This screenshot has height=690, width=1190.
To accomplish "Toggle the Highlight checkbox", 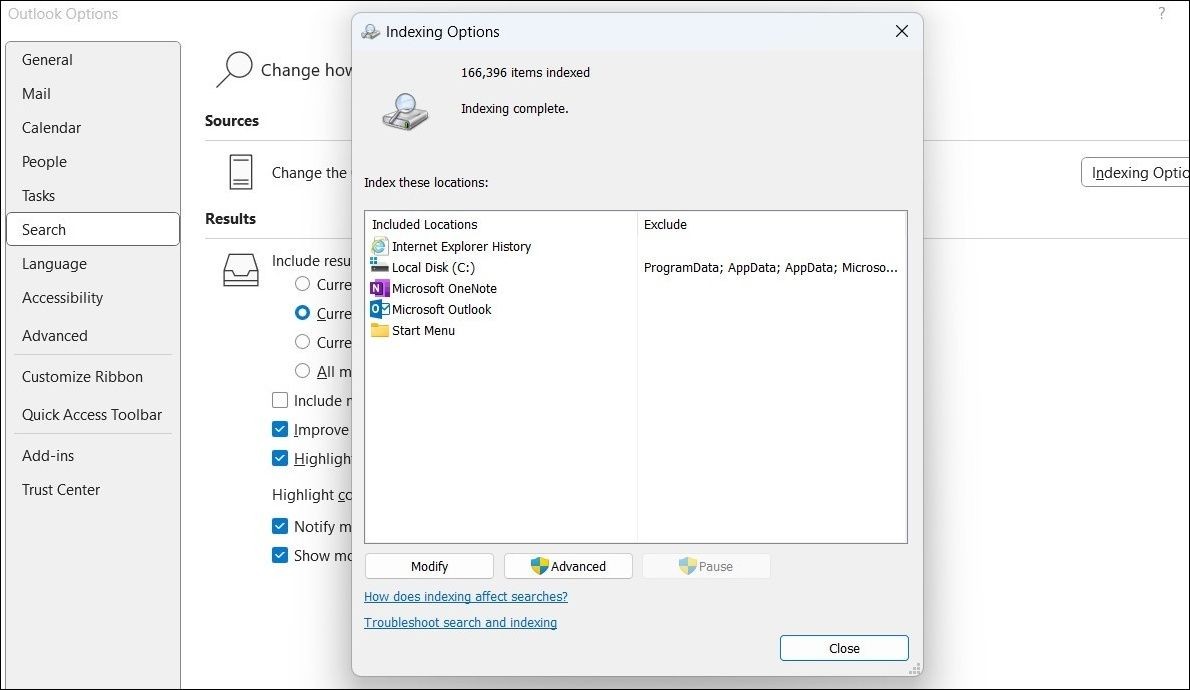I will point(280,458).
